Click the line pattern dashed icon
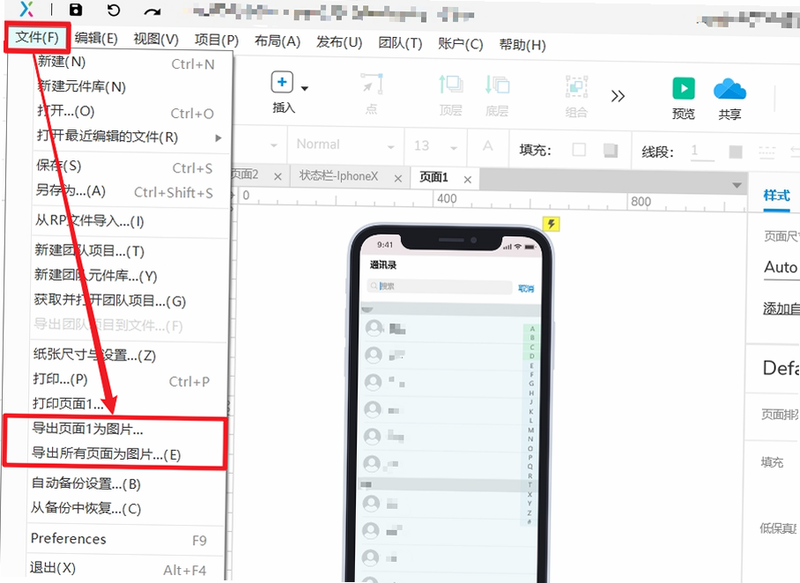The width and height of the screenshot is (800, 583). pos(767,152)
